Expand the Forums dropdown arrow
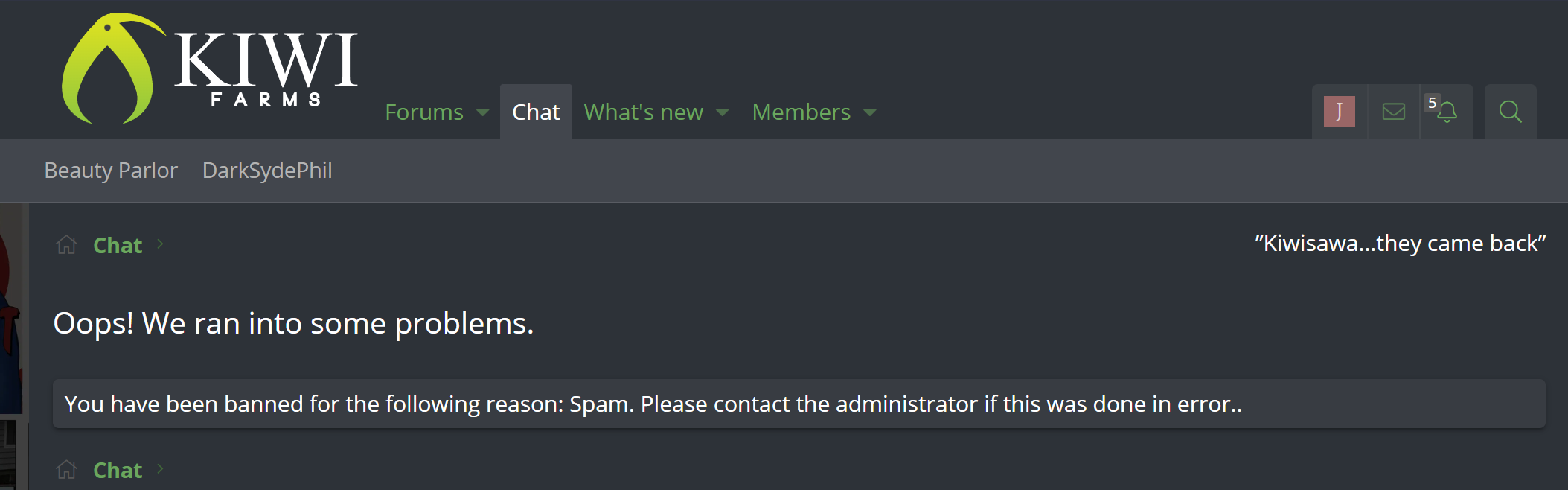This screenshot has width=1568, height=490. pyautogui.click(x=483, y=112)
